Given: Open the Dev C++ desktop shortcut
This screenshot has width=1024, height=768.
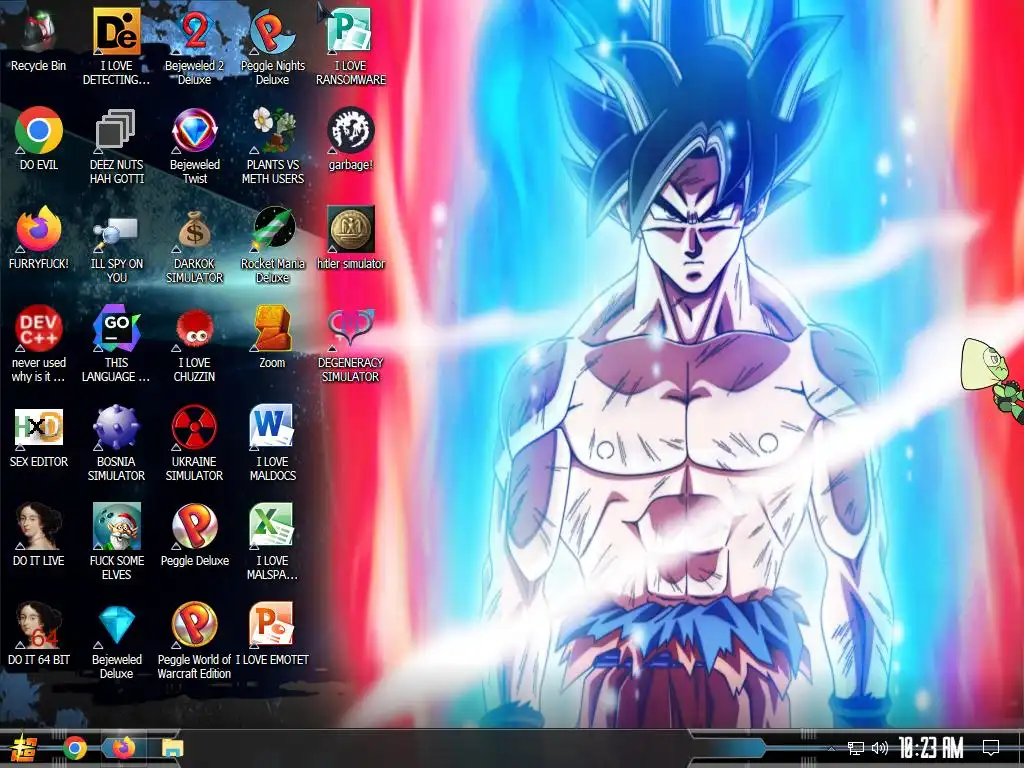Looking at the screenshot, I should click(x=39, y=344).
